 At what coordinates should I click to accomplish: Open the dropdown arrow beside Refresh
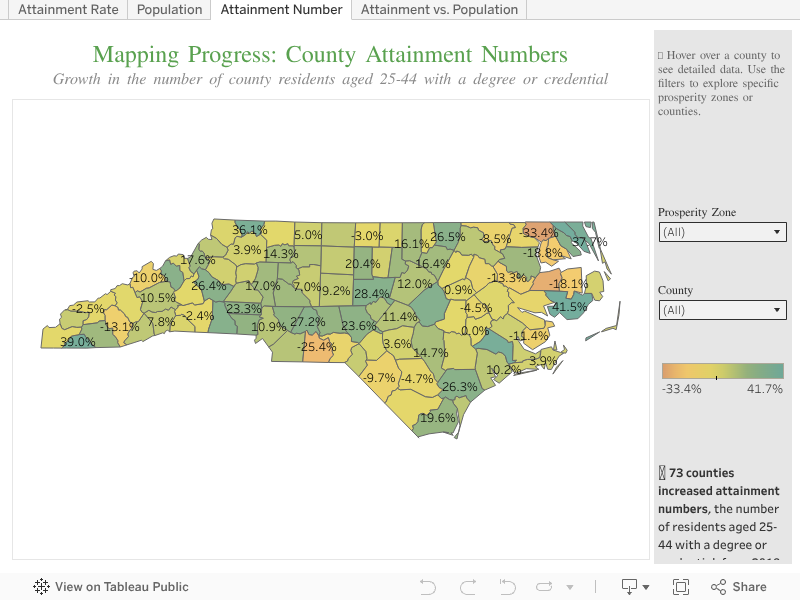point(570,587)
